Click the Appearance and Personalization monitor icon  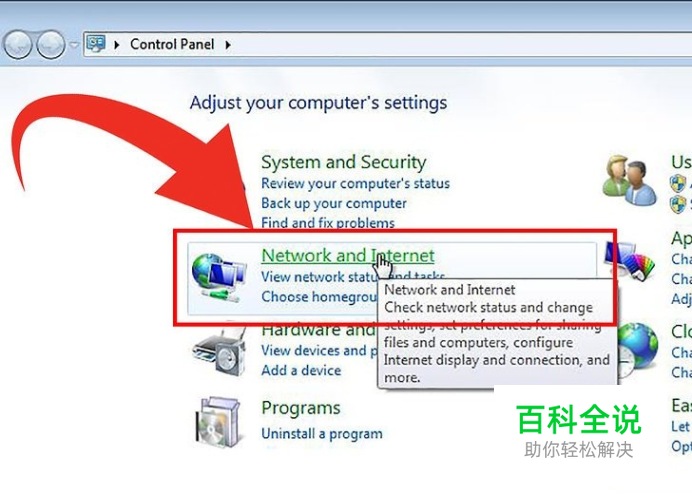point(631,260)
